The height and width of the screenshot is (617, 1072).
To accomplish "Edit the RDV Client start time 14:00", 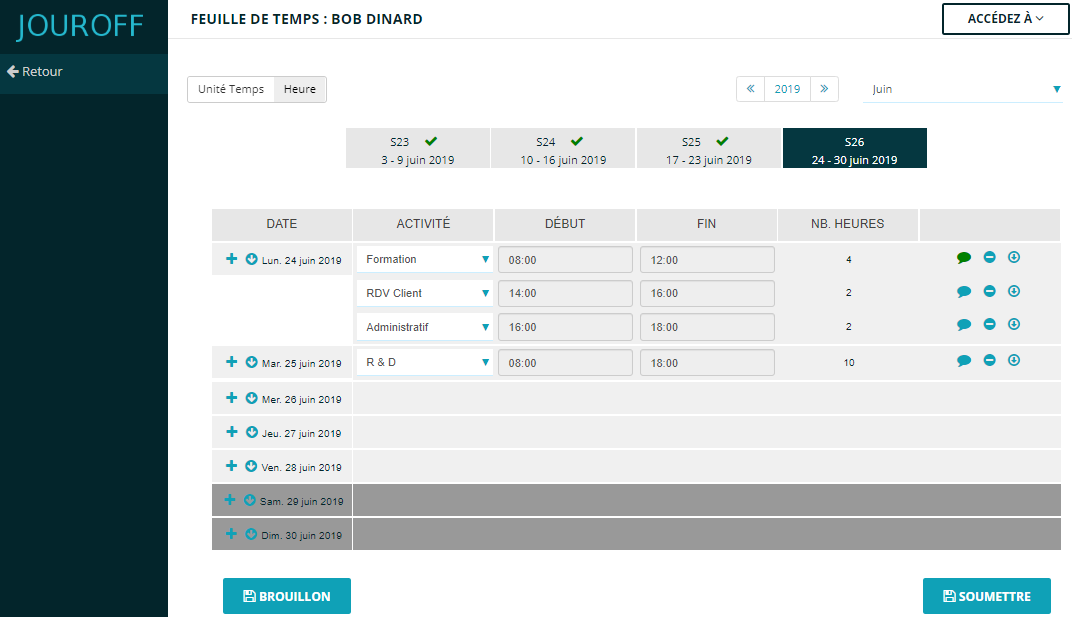I will pyautogui.click(x=565, y=293).
